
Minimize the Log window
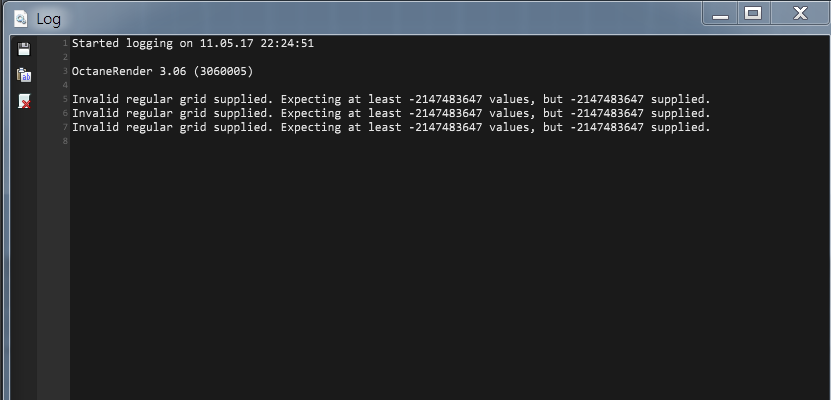[720, 14]
